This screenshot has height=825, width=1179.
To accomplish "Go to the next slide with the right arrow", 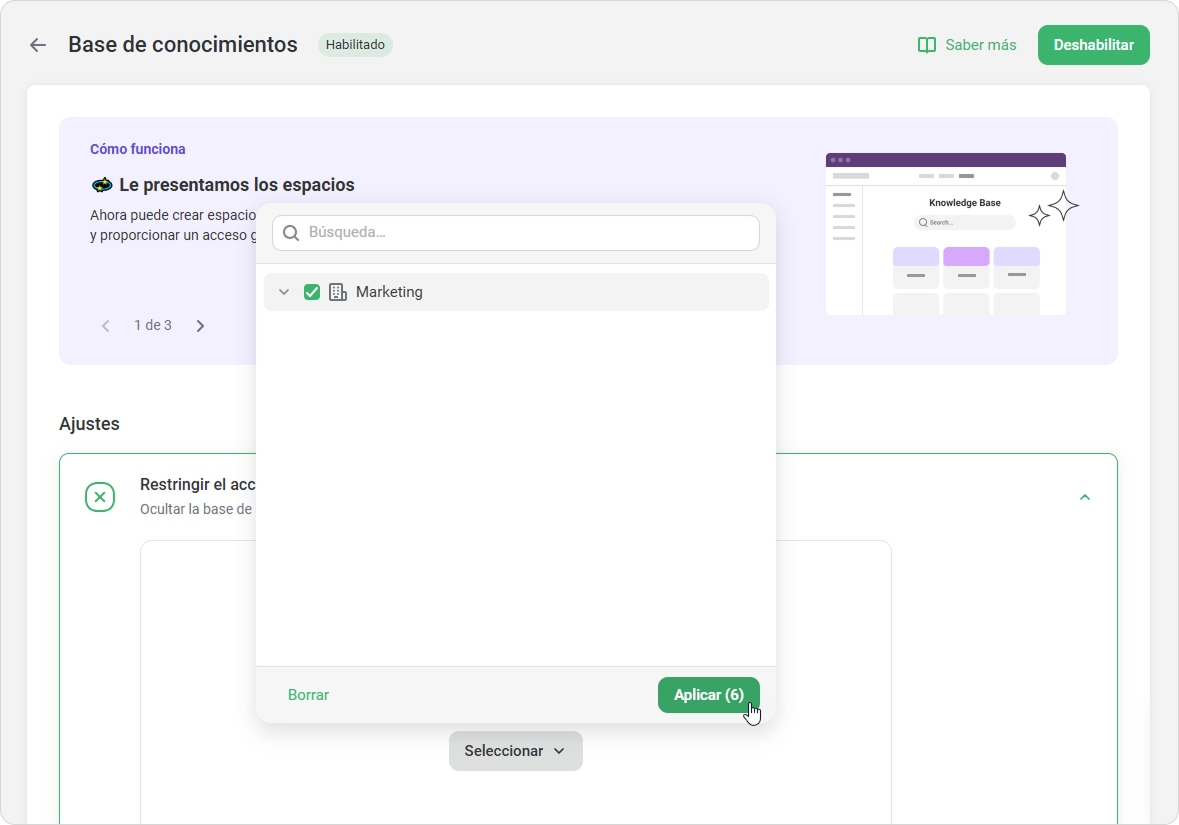I will click(x=200, y=326).
